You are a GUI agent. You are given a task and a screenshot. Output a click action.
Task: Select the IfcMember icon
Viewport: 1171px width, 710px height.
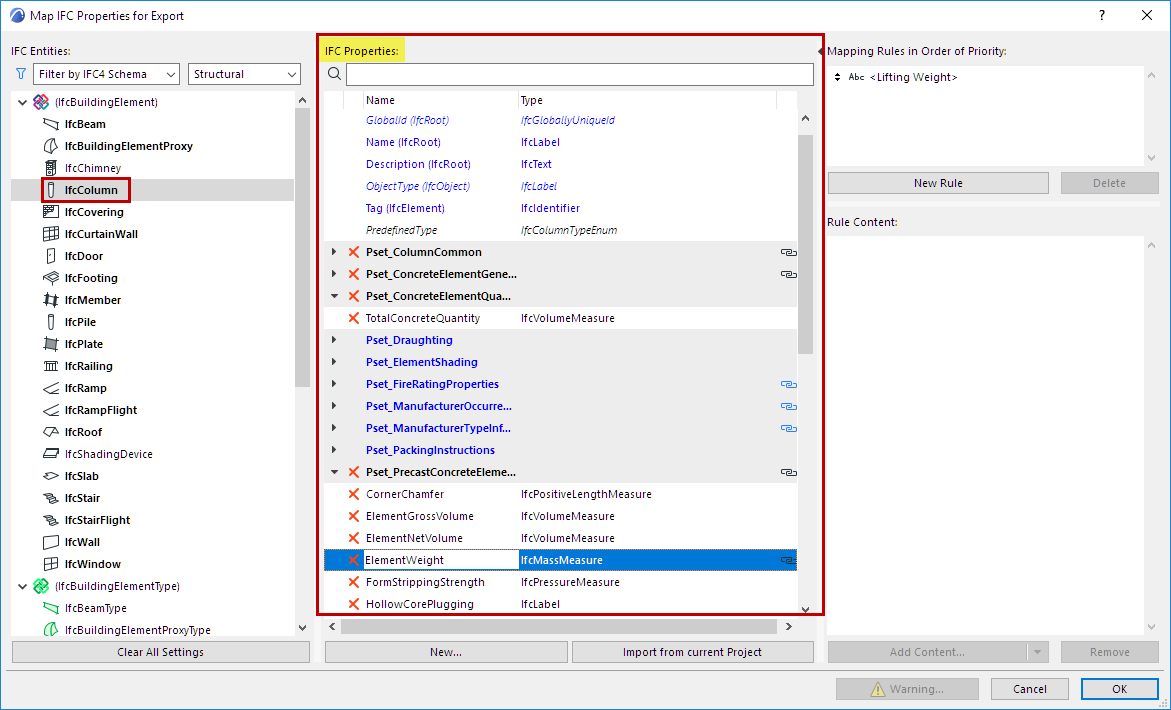click(x=51, y=300)
